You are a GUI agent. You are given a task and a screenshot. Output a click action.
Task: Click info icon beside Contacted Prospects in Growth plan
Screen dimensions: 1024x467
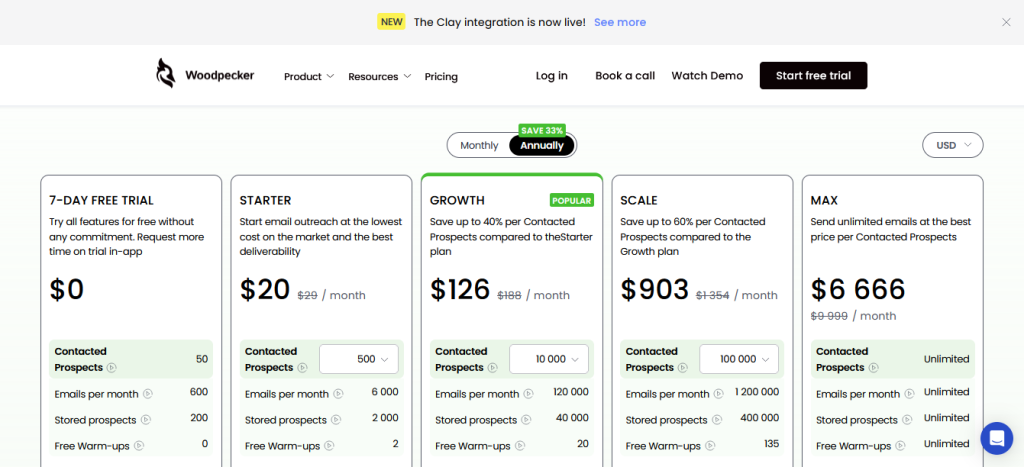click(x=492, y=368)
